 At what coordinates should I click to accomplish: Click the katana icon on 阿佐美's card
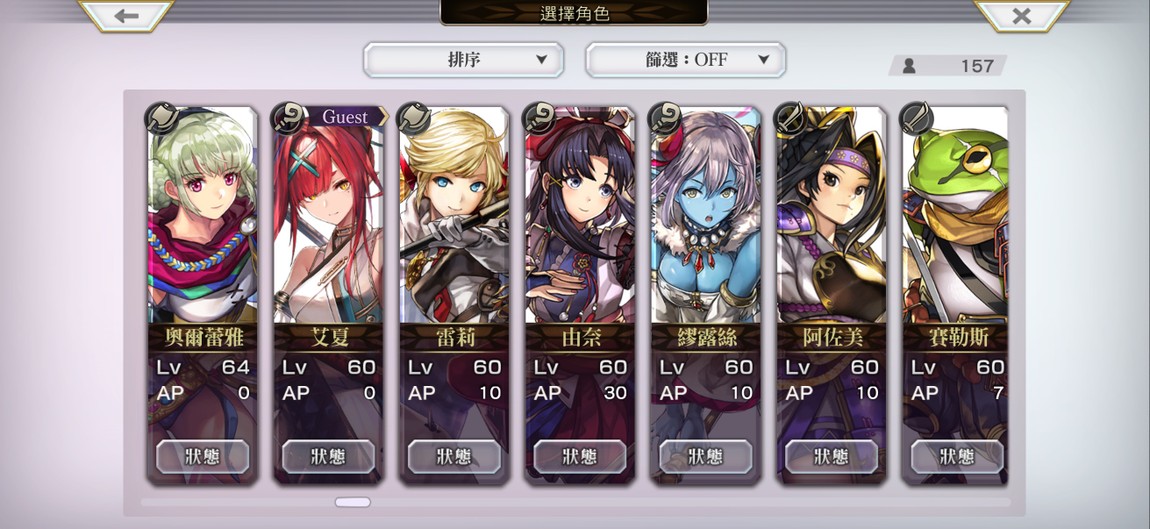click(x=791, y=117)
